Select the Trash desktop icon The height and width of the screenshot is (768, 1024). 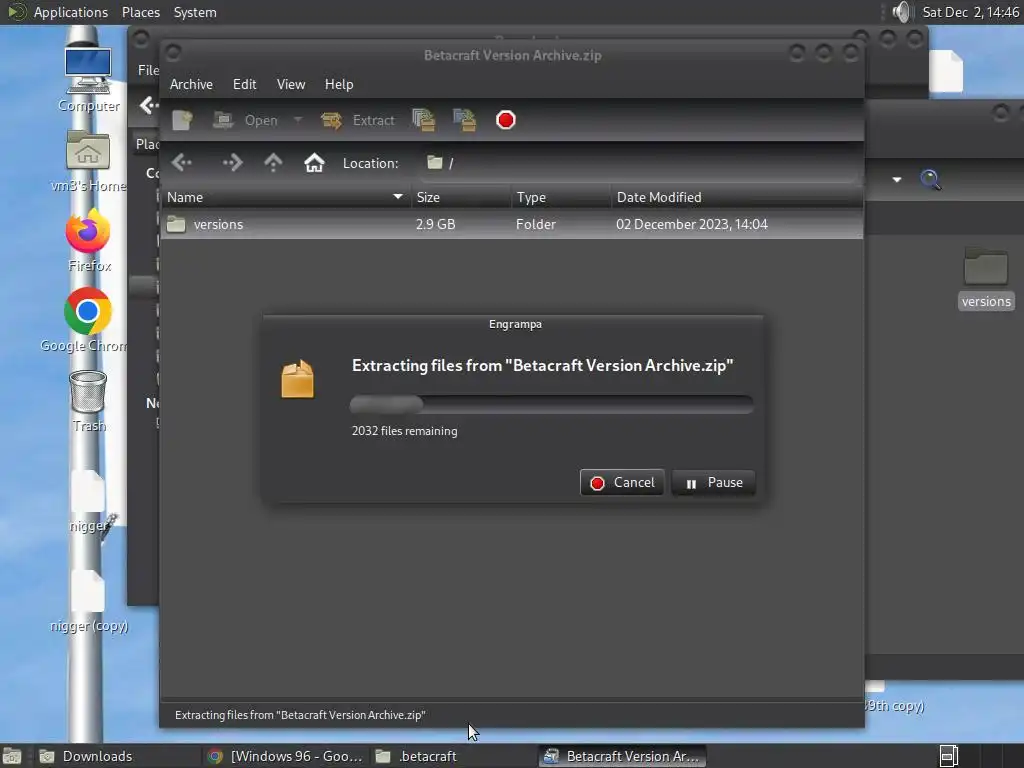(88, 401)
